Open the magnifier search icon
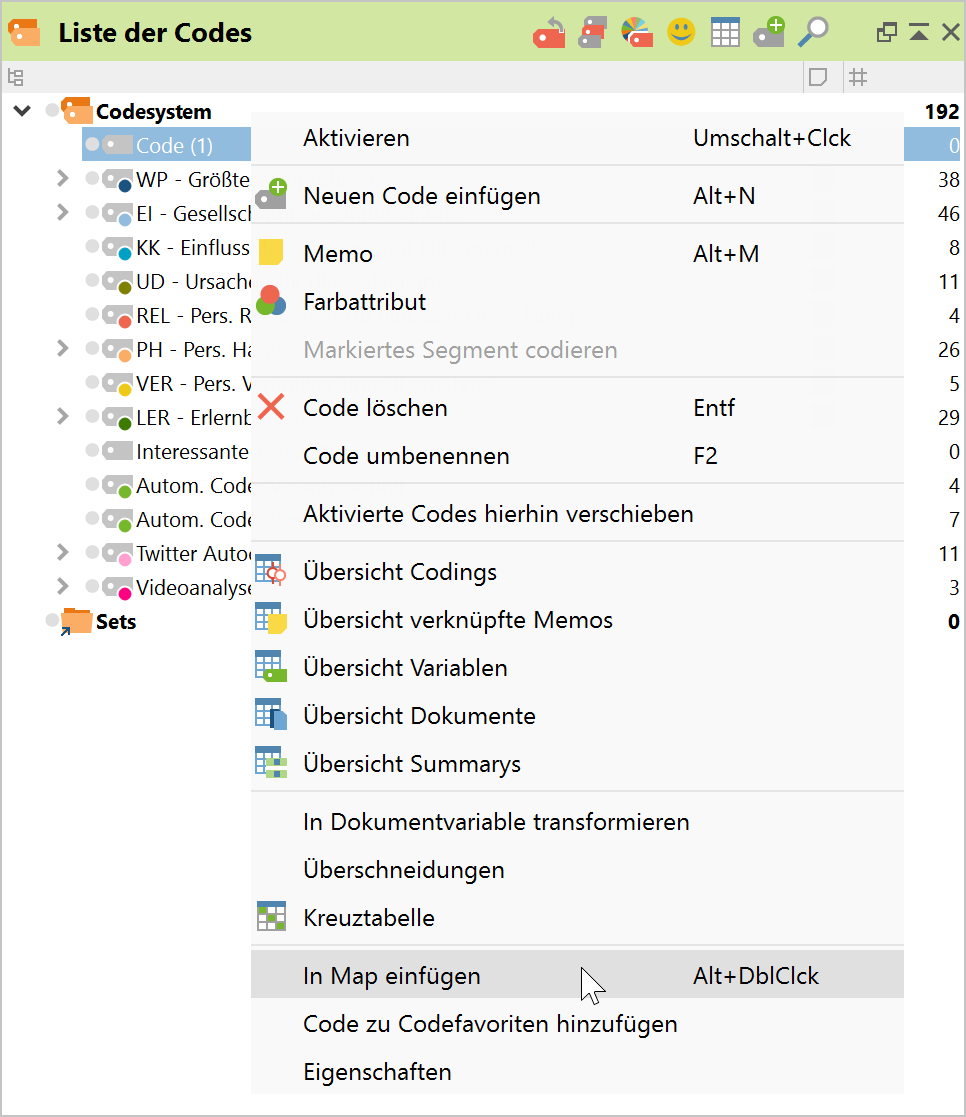This screenshot has height=1117, width=966. point(813,33)
